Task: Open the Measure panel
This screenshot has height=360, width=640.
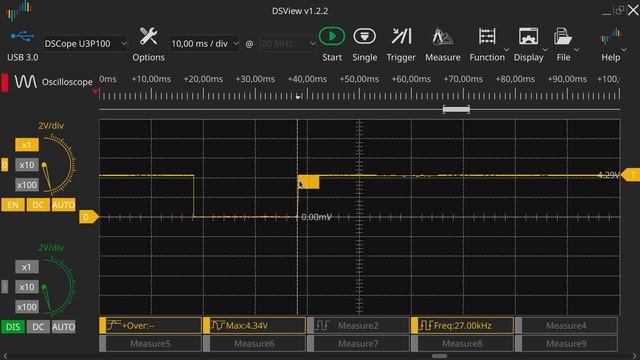Action: click(442, 37)
